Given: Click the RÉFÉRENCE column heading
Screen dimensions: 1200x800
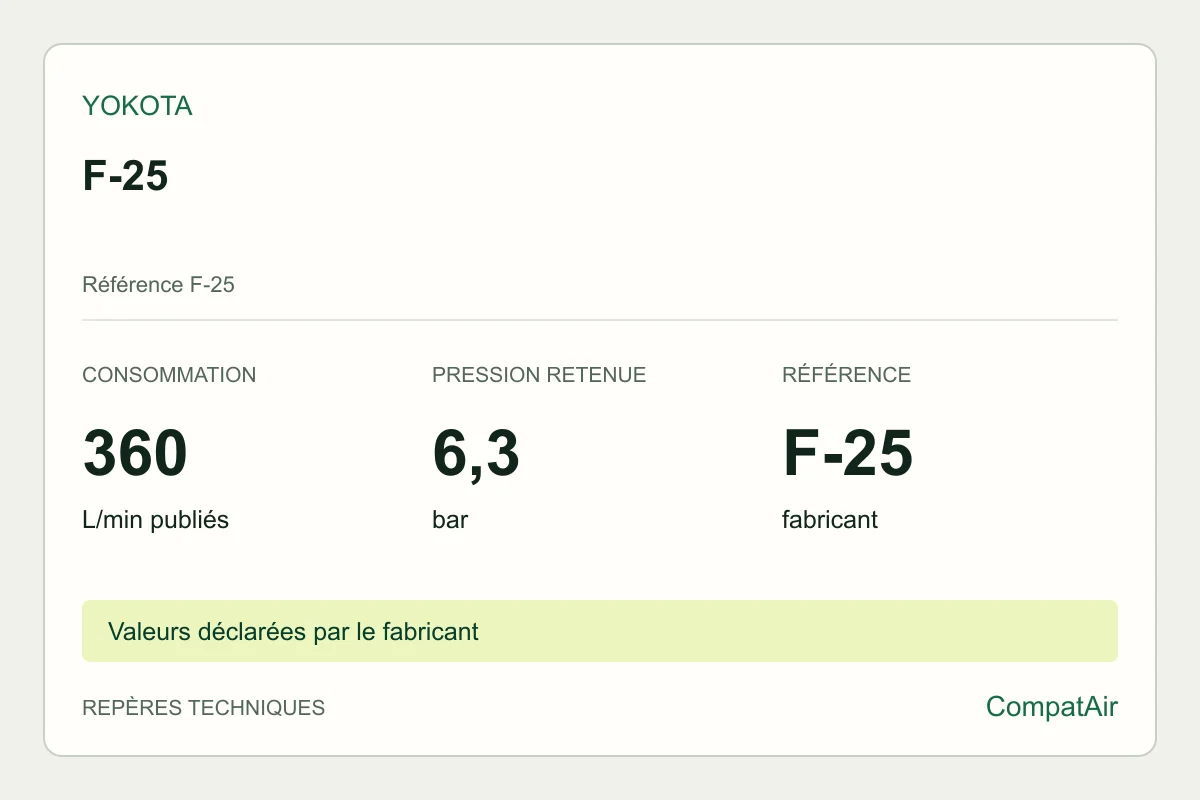Looking at the screenshot, I should tap(846, 375).
